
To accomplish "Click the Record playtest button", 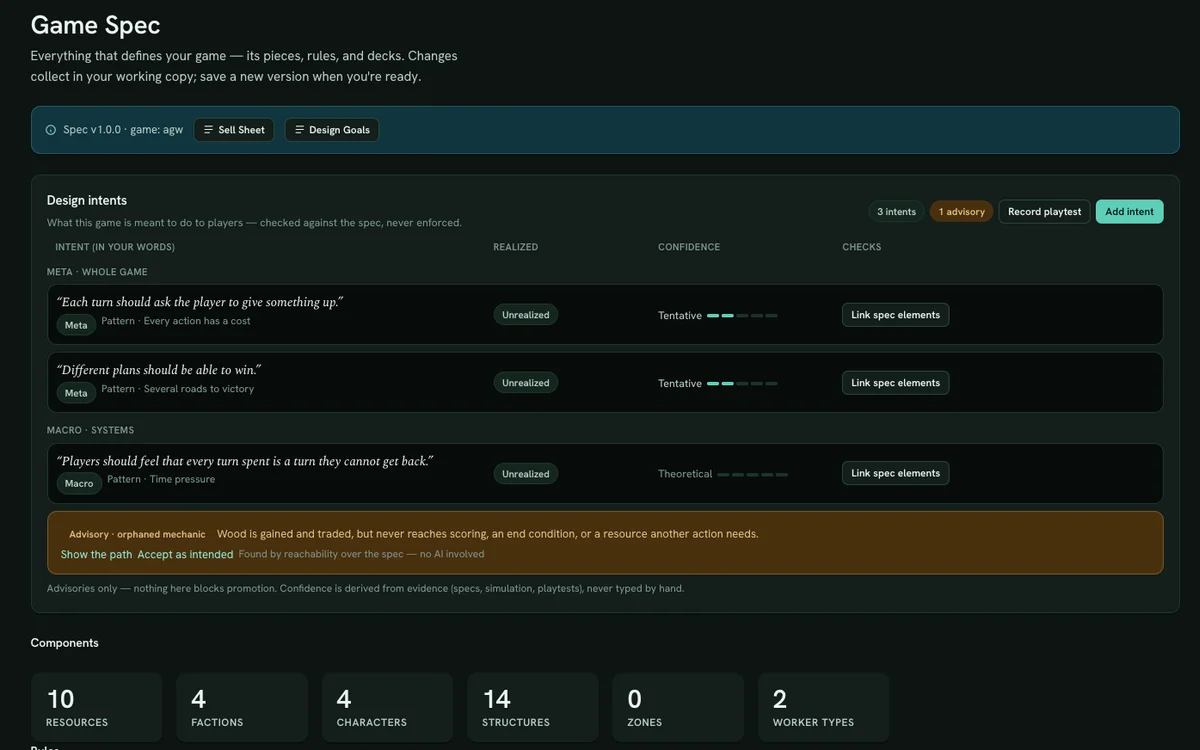I will click(x=1044, y=212).
